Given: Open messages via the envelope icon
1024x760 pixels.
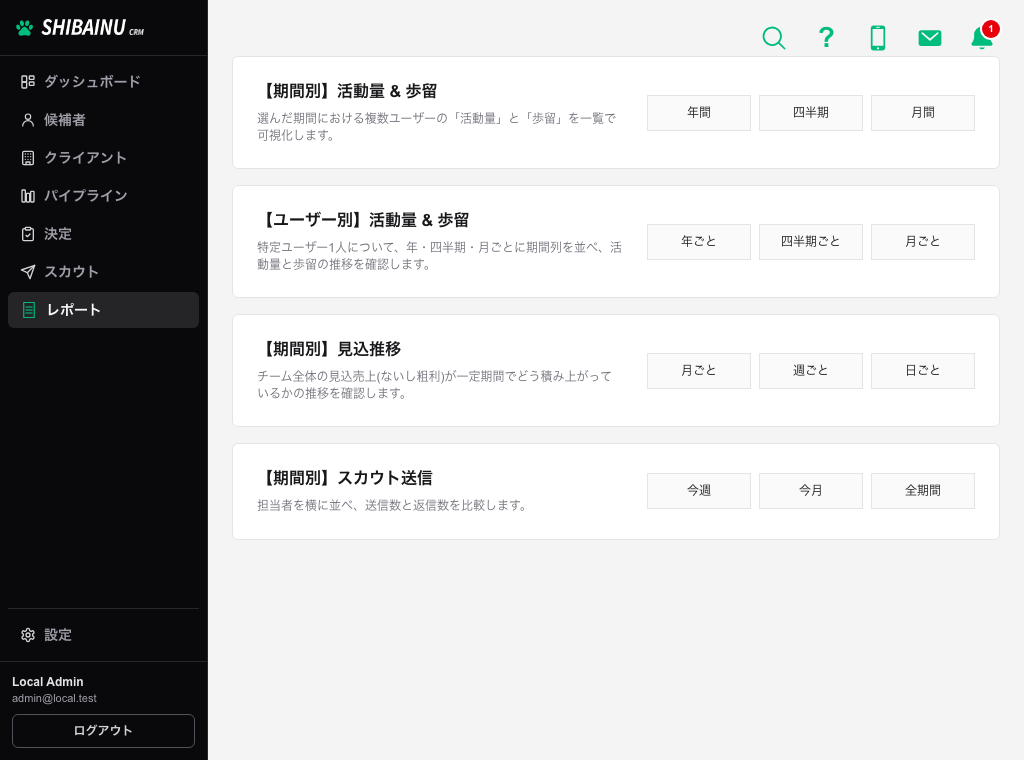Looking at the screenshot, I should 930,38.
